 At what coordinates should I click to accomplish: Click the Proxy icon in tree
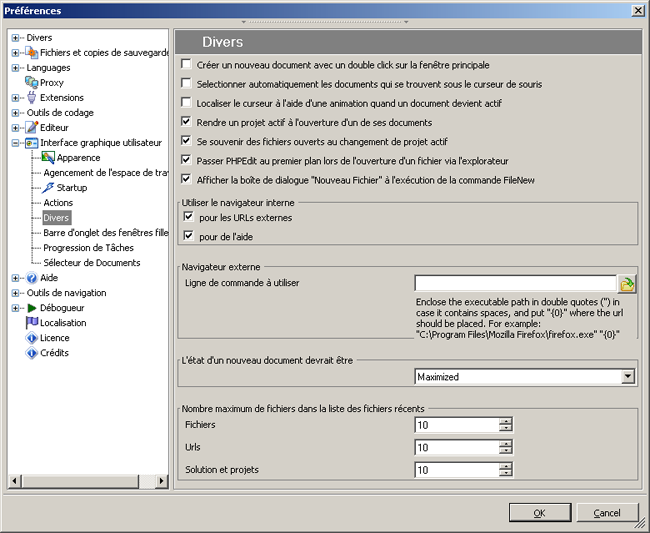click(x=32, y=83)
